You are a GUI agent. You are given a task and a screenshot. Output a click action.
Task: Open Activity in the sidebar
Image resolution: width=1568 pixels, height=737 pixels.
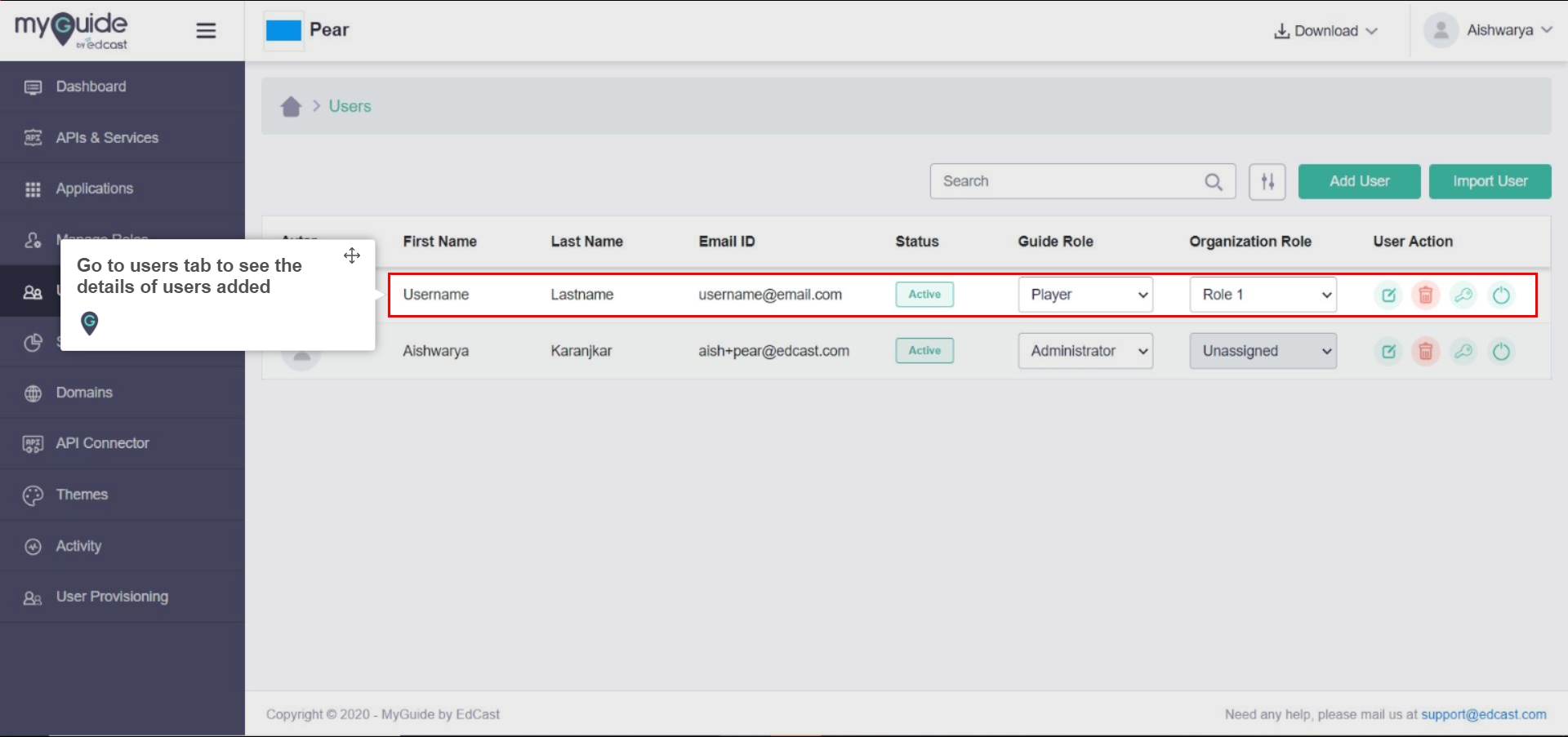pos(122,546)
